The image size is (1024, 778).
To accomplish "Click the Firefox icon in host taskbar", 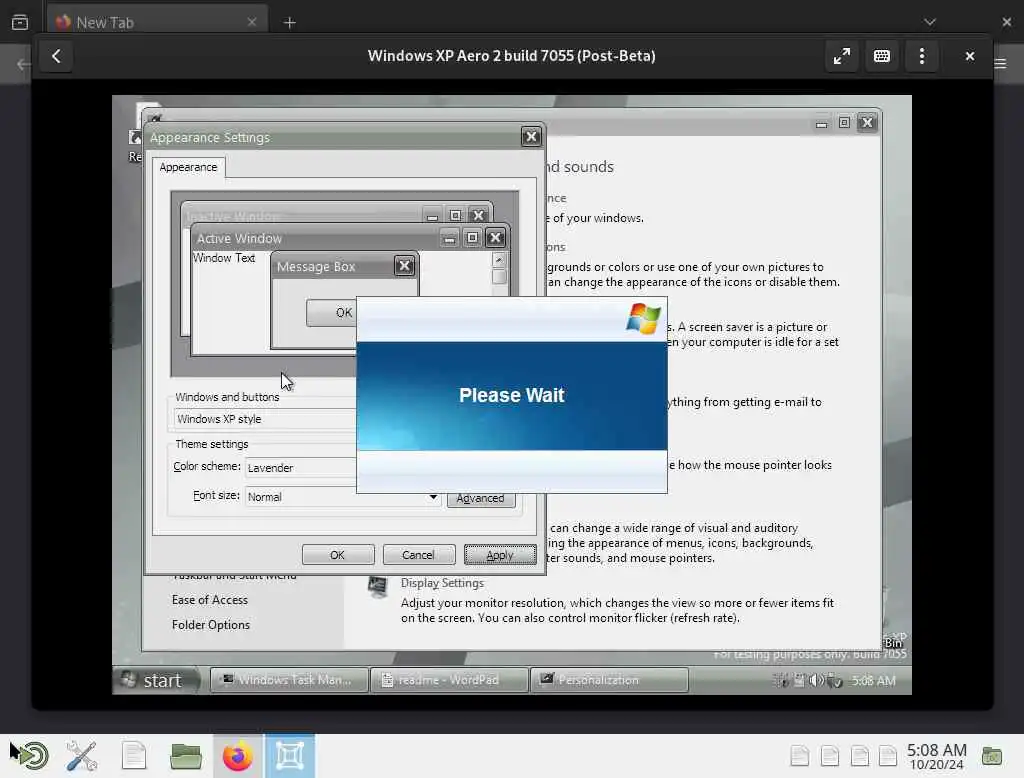I will [x=238, y=756].
